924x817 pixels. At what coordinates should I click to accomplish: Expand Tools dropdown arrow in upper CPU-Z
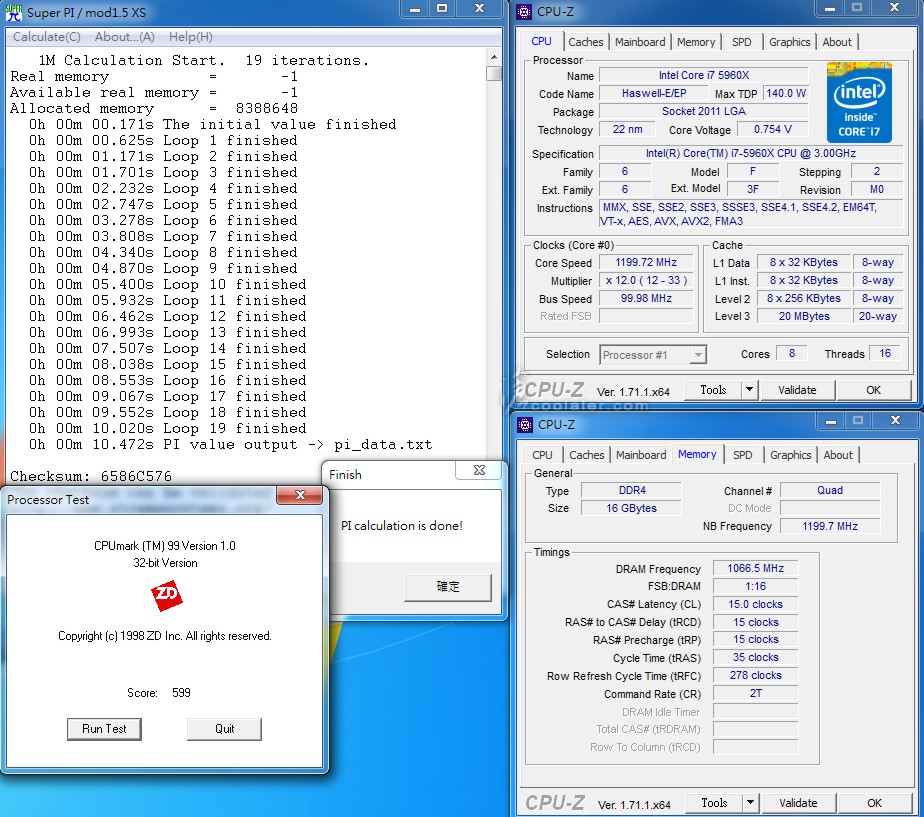750,390
